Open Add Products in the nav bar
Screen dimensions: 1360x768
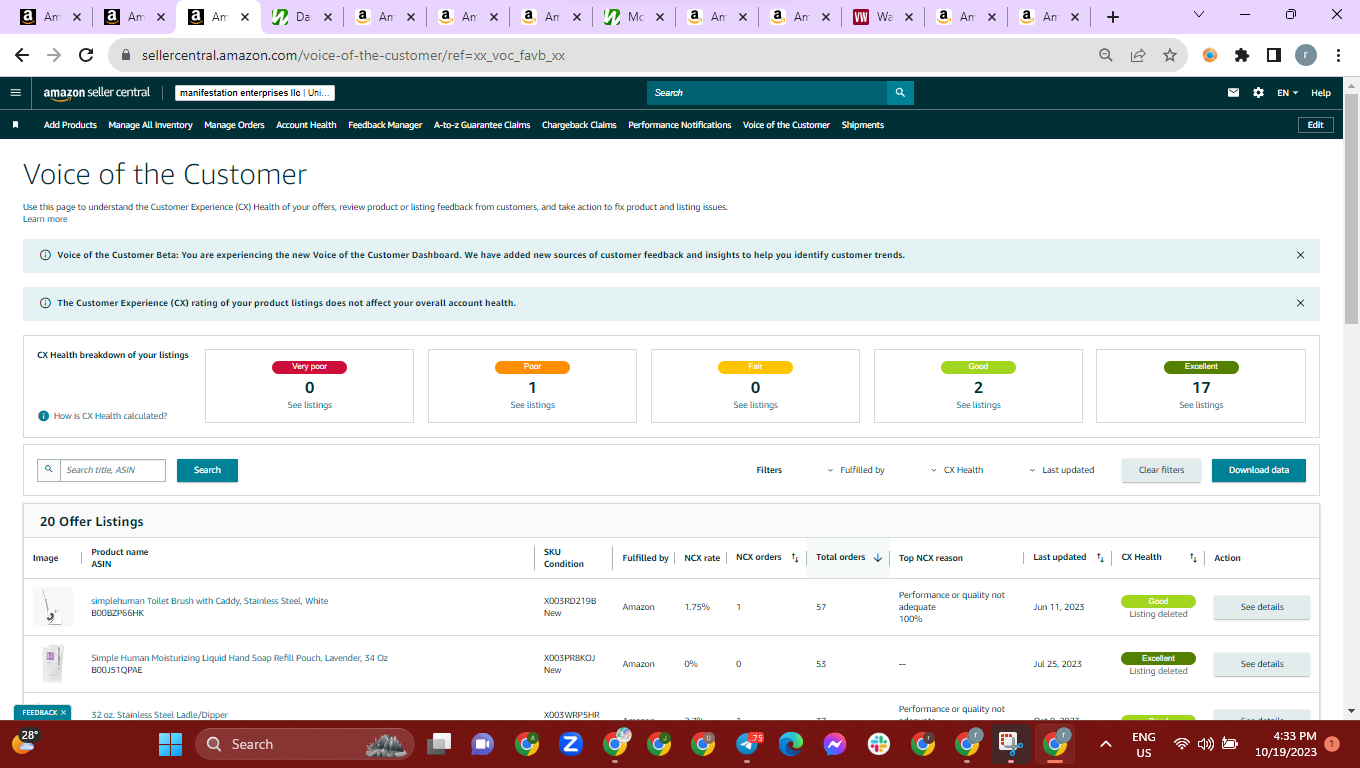coord(70,125)
